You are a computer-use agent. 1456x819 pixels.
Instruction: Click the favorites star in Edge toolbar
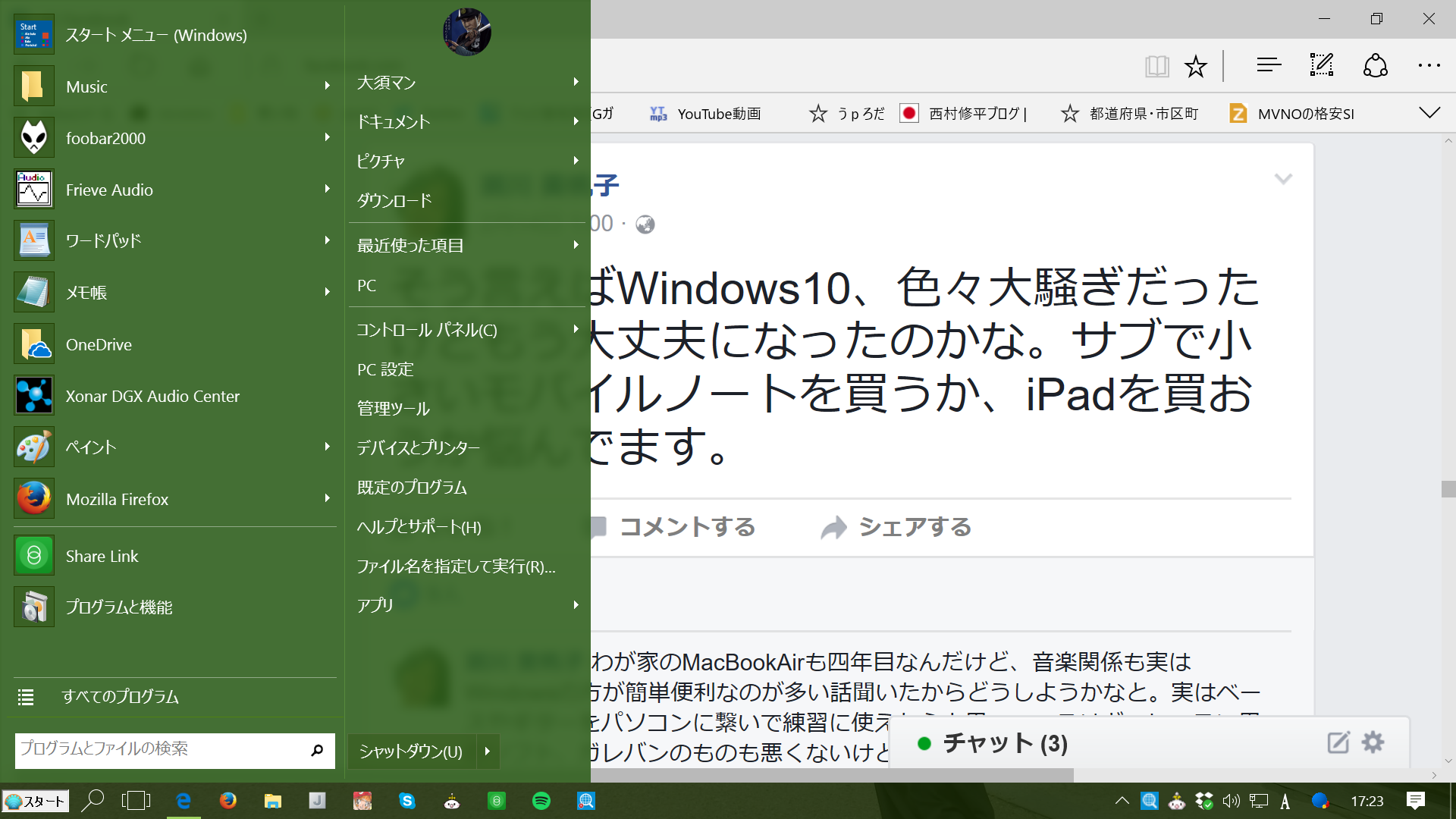pos(1196,67)
